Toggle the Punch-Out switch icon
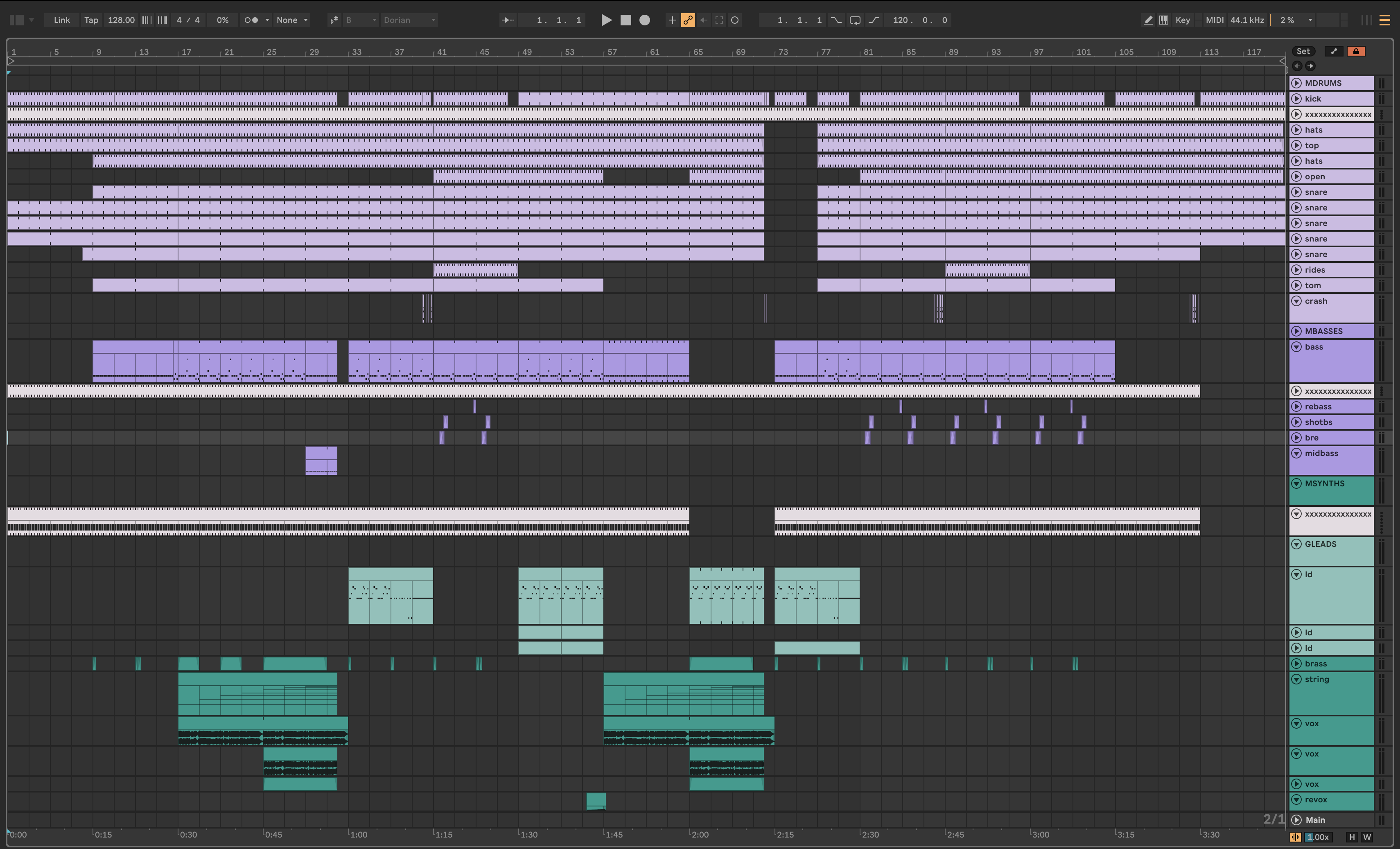The image size is (1400, 849). pyautogui.click(x=874, y=20)
